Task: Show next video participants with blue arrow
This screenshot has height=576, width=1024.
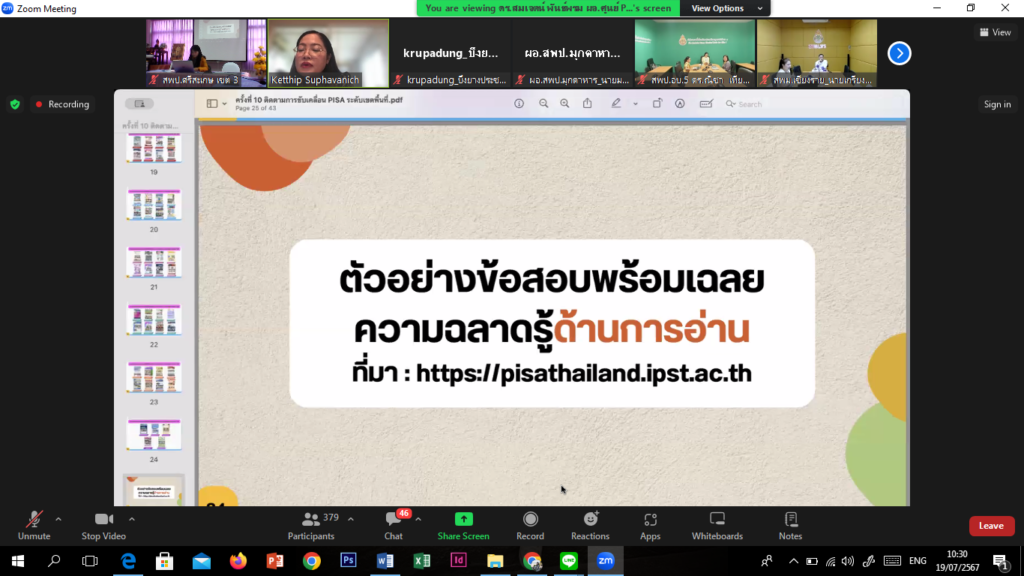Action: 899,53
